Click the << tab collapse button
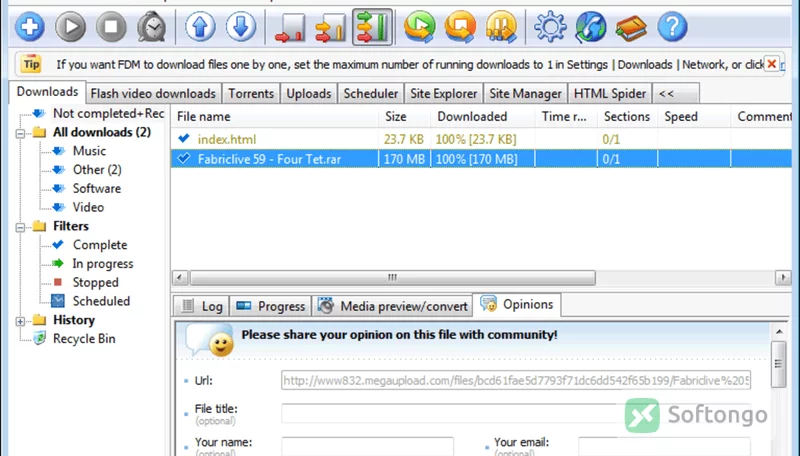The image size is (800, 456). click(676, 94)
